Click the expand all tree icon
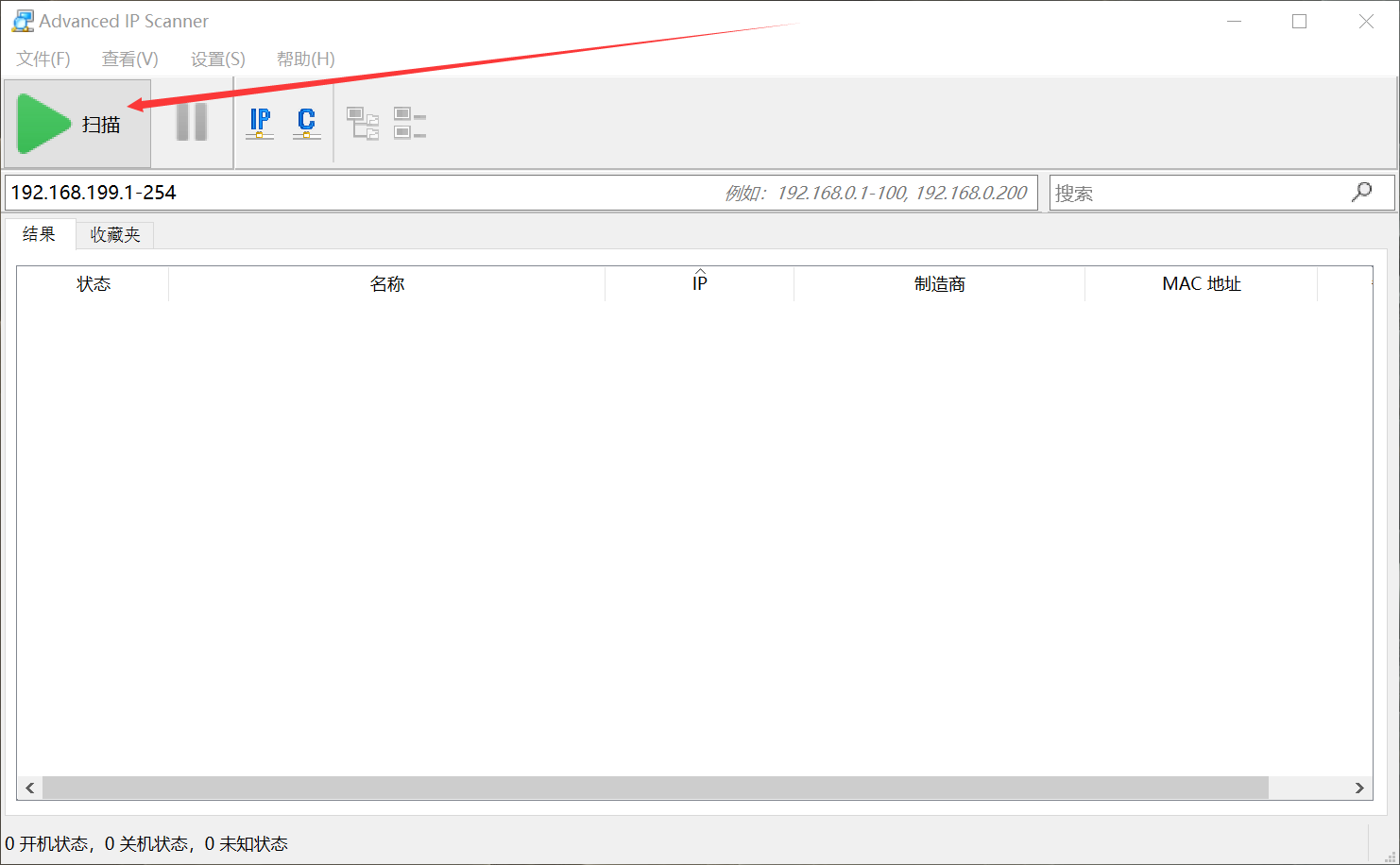1400x865 pixels. (363, 124)
